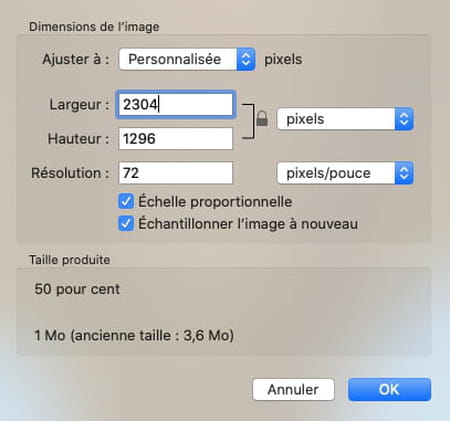The image size is (450, 421).
Task: Focus the Largeur input field
Action: point(176,104)
